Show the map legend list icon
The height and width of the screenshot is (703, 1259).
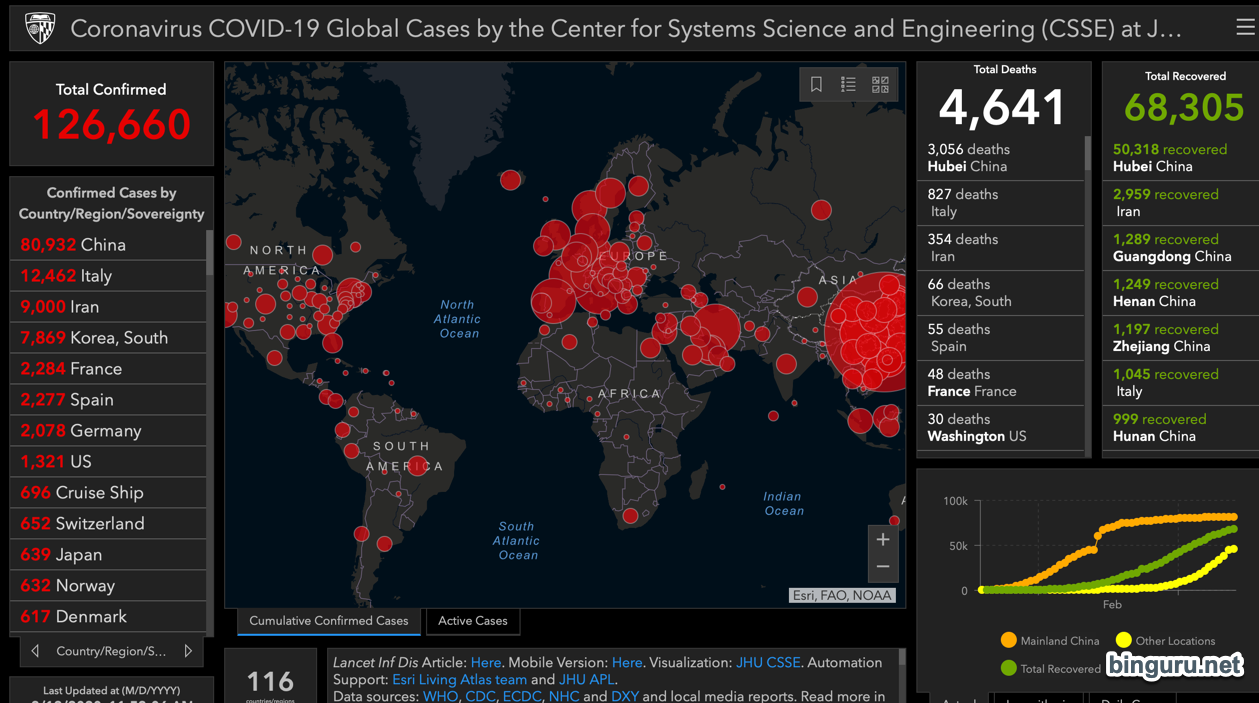(x=848, y=85)
